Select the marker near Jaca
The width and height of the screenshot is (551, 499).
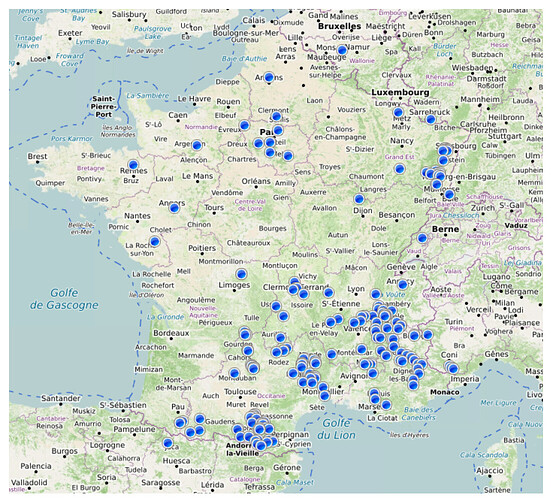coord(168,443)
